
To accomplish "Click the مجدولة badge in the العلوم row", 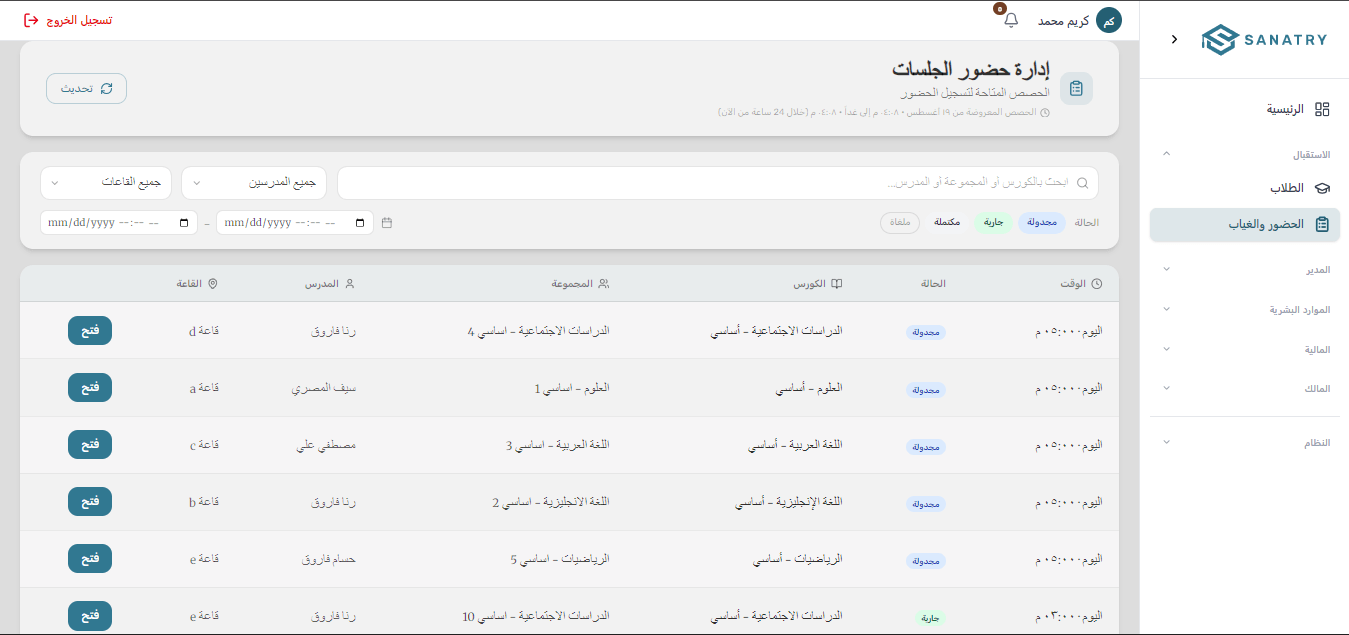I will [926, 390].
